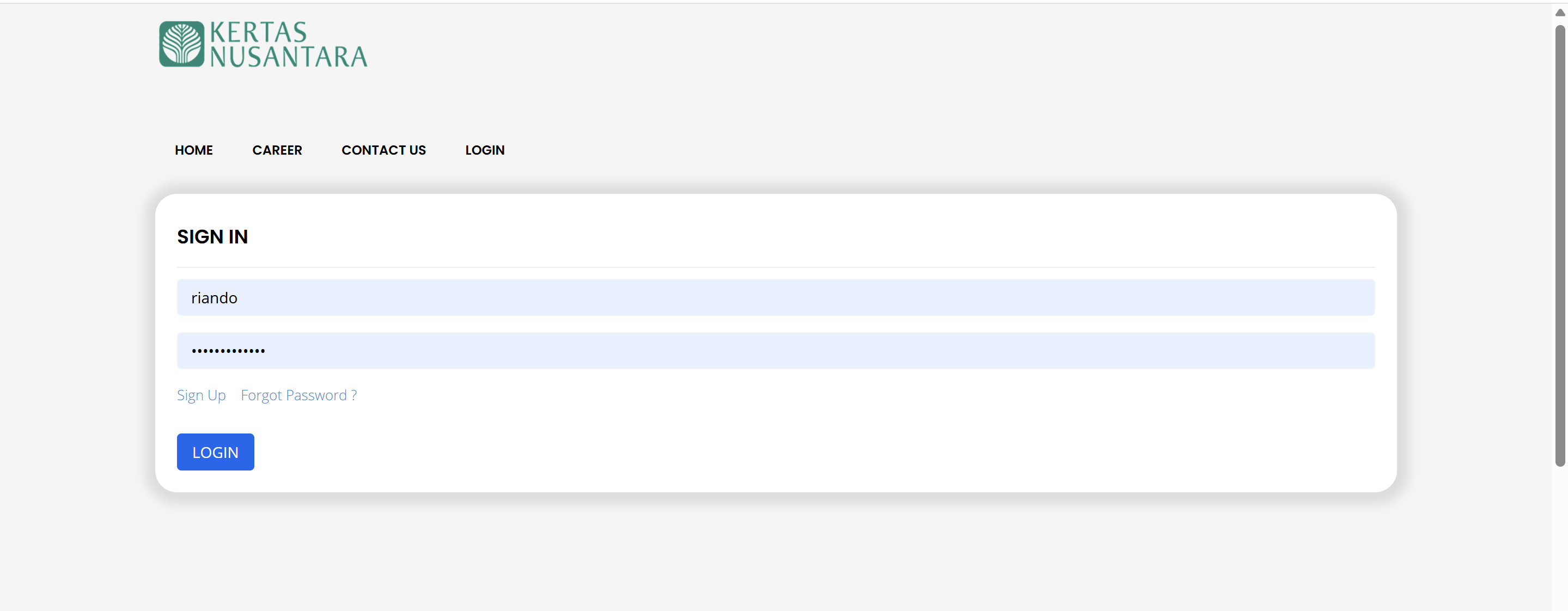Open the Sign Up link
Image resolution: width=1568 pixels, height=611 pixels.
pos(201,395)
